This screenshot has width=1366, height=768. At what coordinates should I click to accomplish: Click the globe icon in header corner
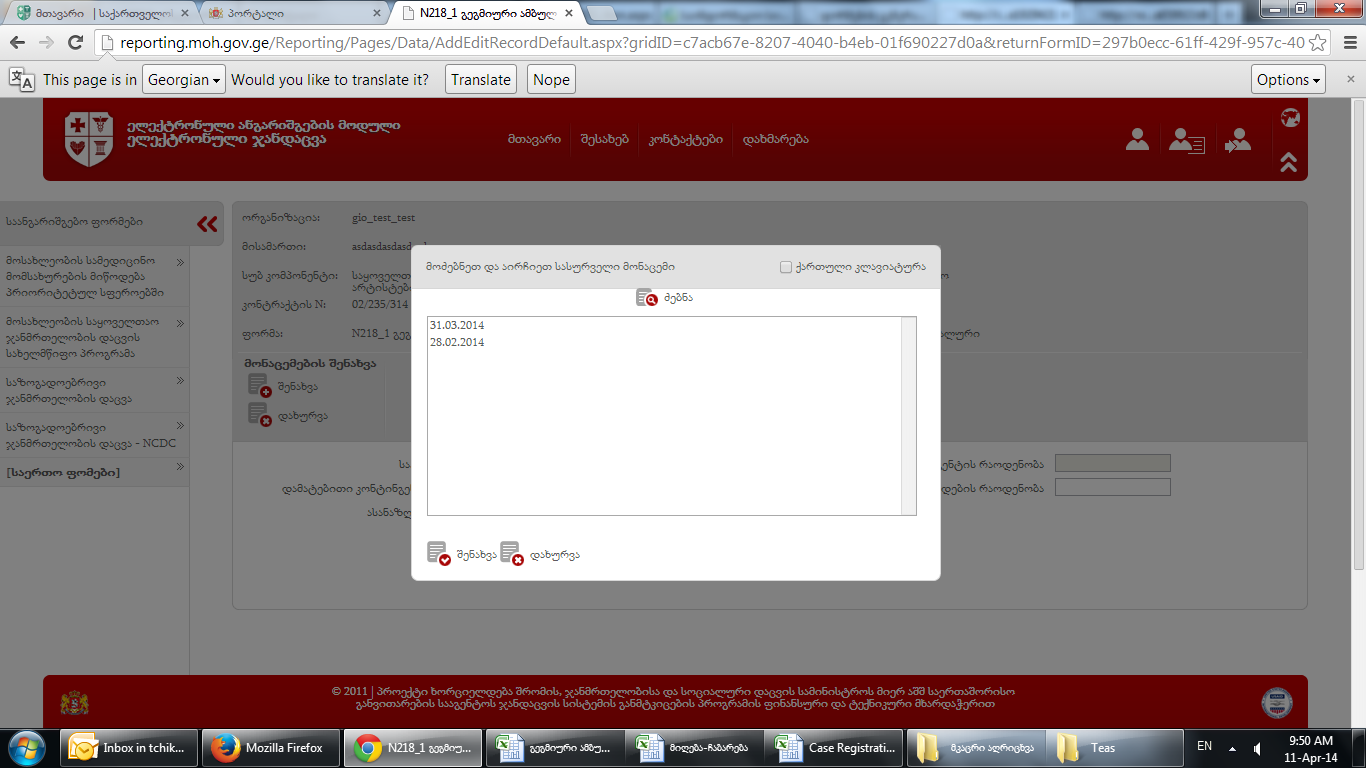coord(1290,118)
